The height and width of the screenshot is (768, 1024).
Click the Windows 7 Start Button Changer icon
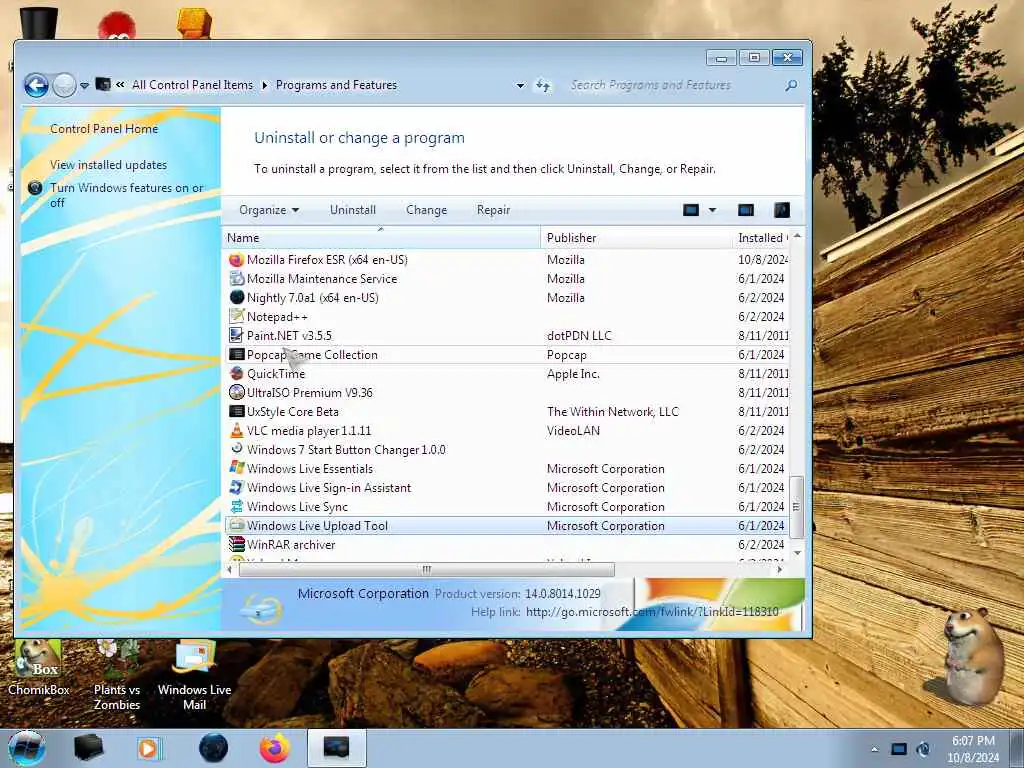236,449
